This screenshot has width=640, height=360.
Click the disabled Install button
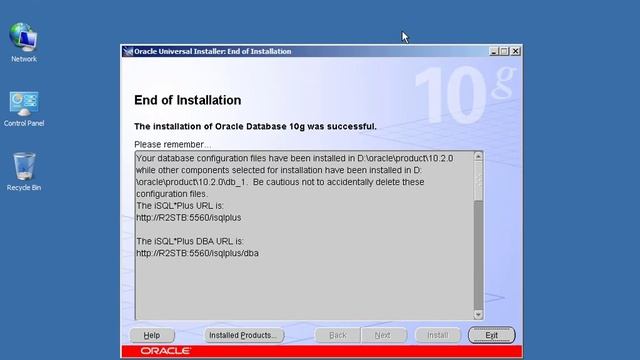coord(438,335)
